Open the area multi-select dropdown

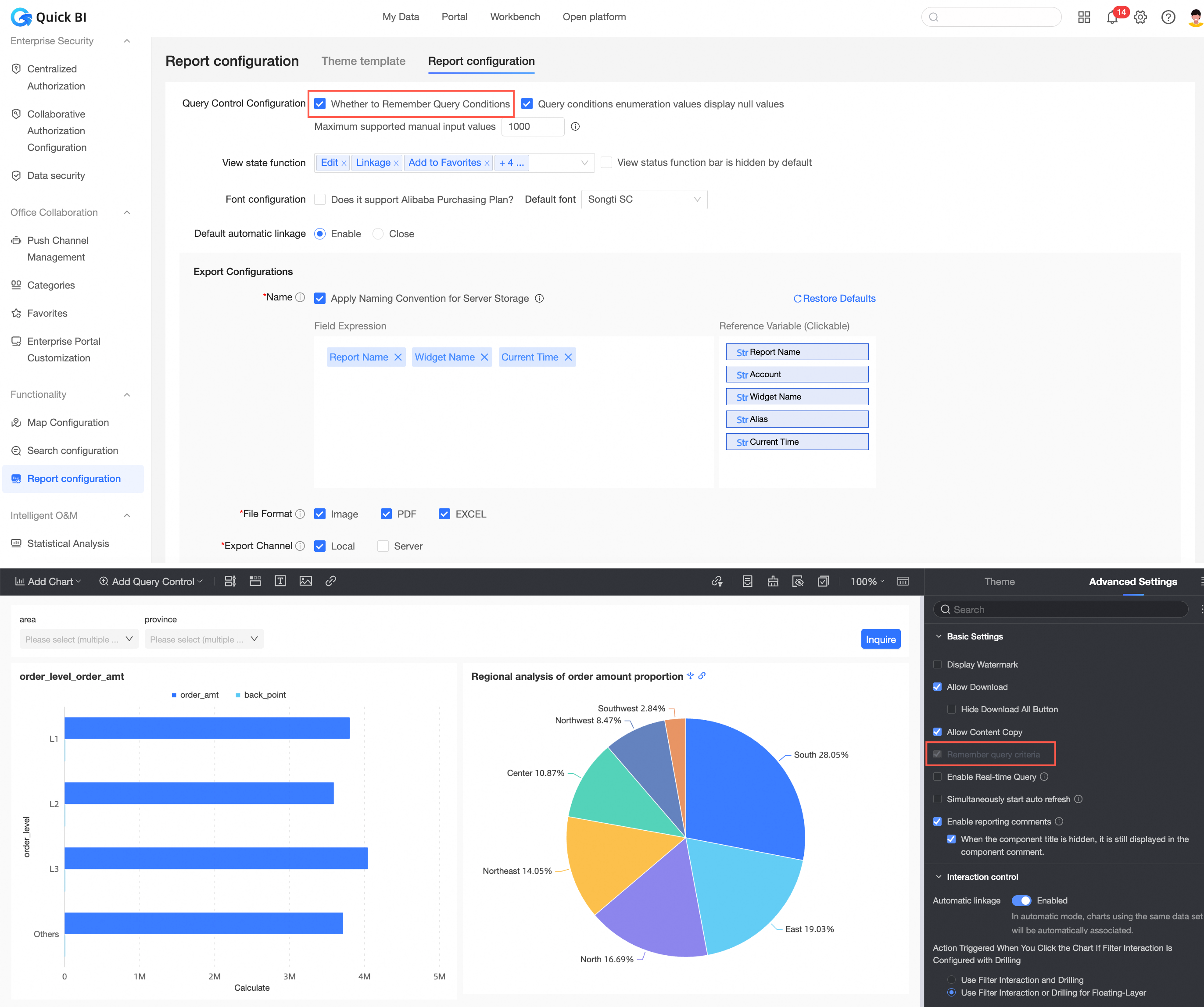(x=79, y=639)
